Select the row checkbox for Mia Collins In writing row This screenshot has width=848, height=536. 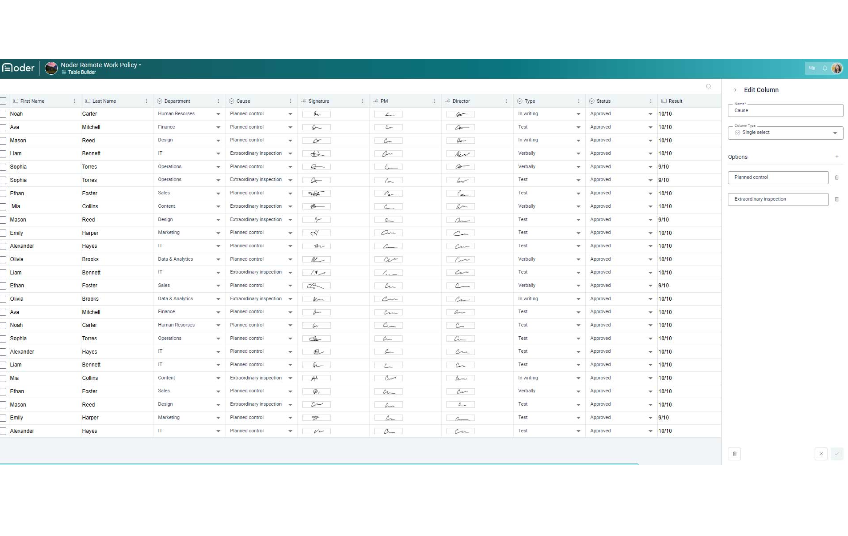click(x=3, y=378)
